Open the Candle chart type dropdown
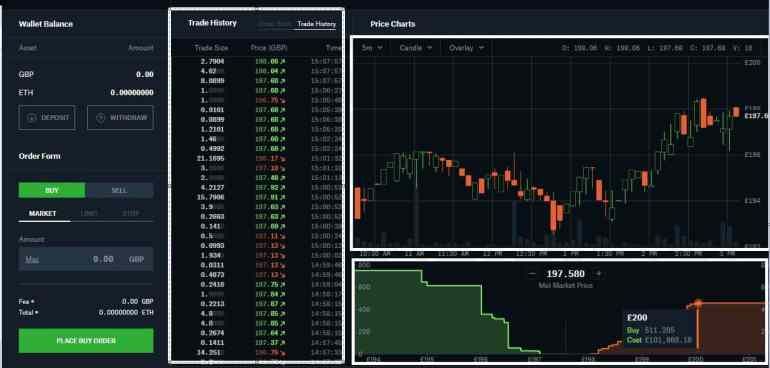This screenshot has height=368, width=770. coord(415,48)
